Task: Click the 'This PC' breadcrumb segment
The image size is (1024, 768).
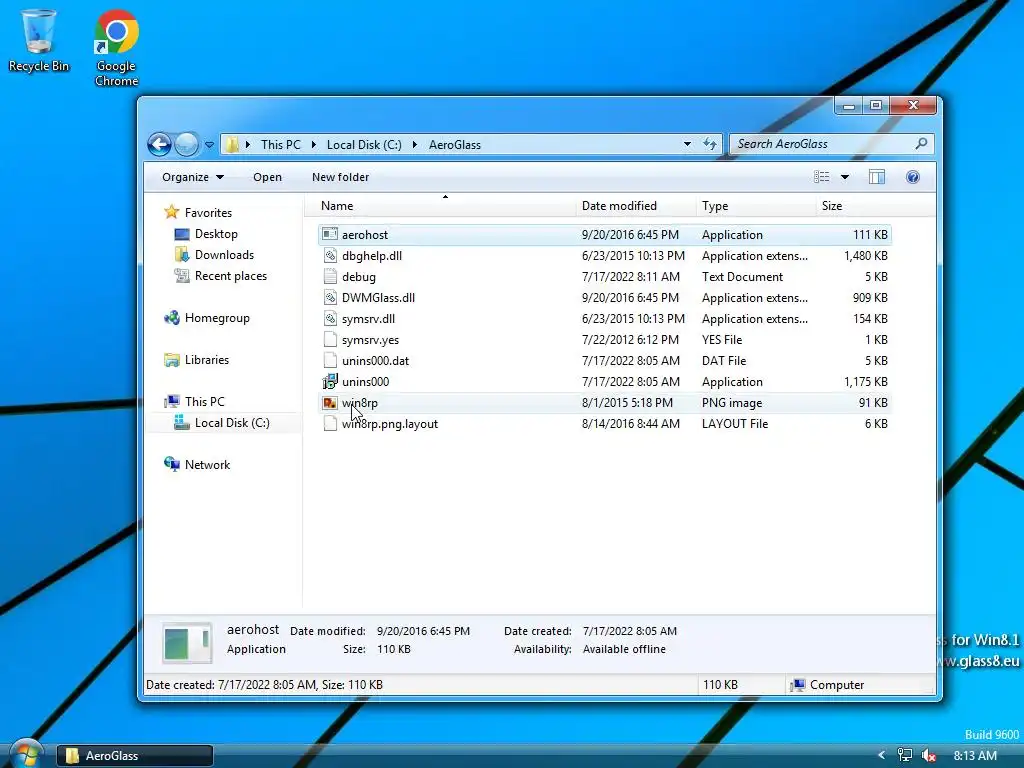Action: point(281,144)
